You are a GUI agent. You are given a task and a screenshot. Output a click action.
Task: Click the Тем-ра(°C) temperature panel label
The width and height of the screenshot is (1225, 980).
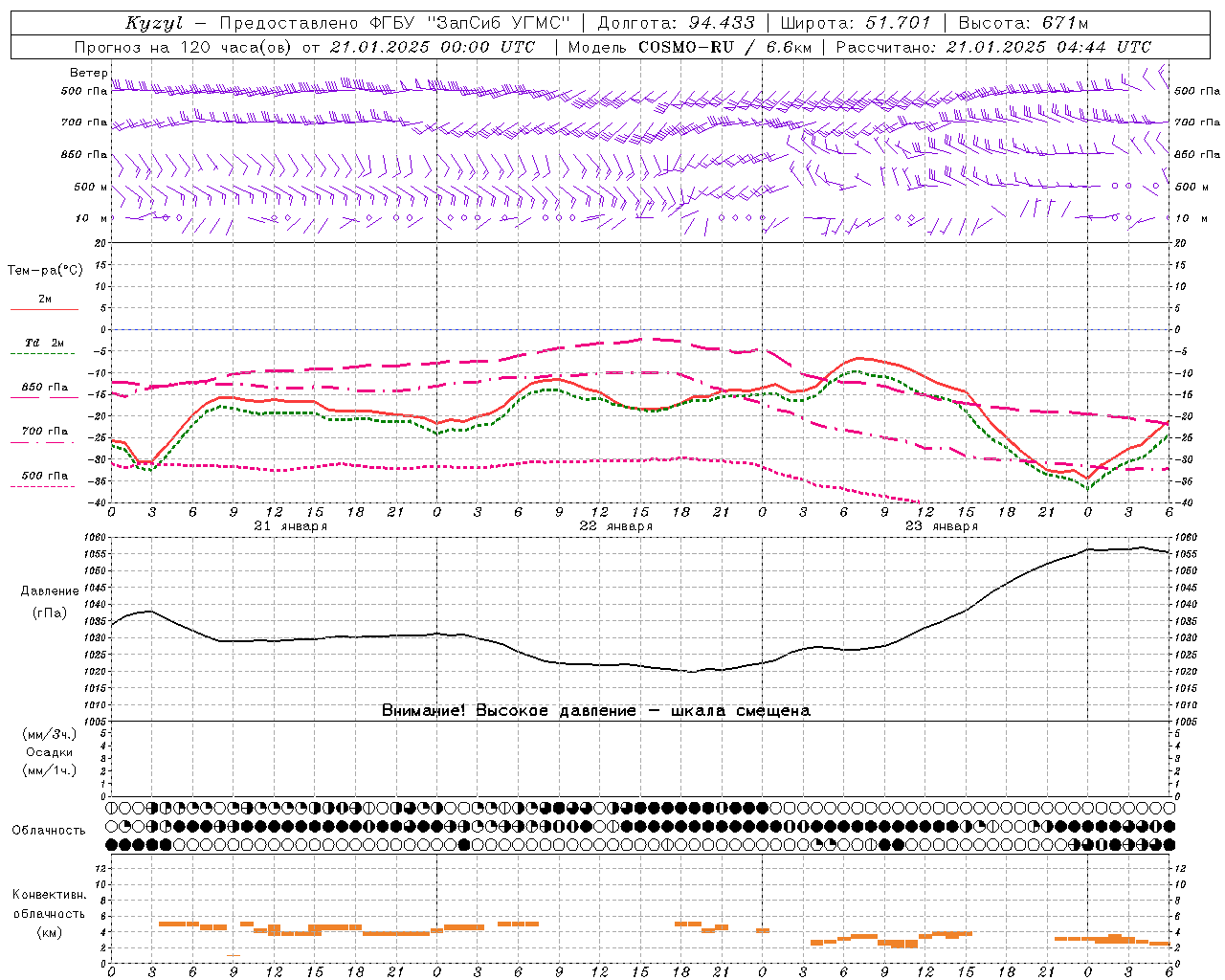click(x=45, y=271)
